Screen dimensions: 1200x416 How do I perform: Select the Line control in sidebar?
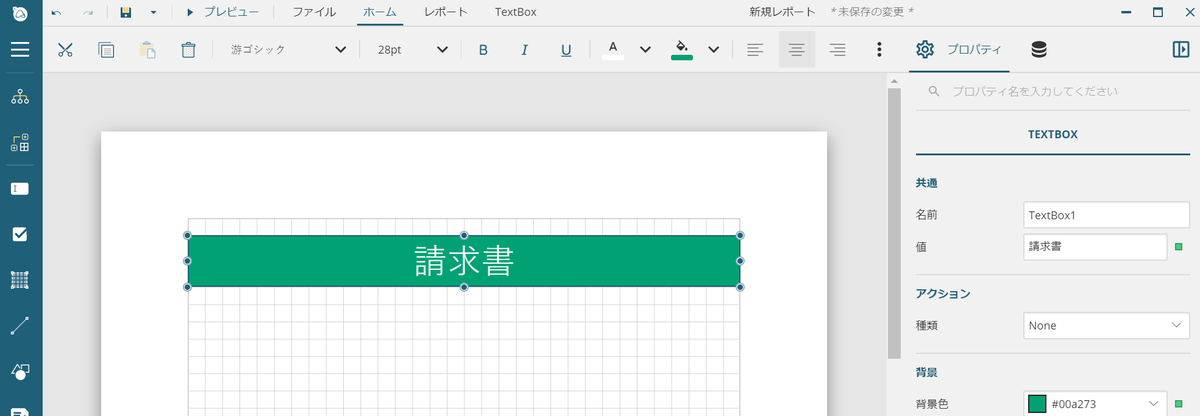pos(20,325)
